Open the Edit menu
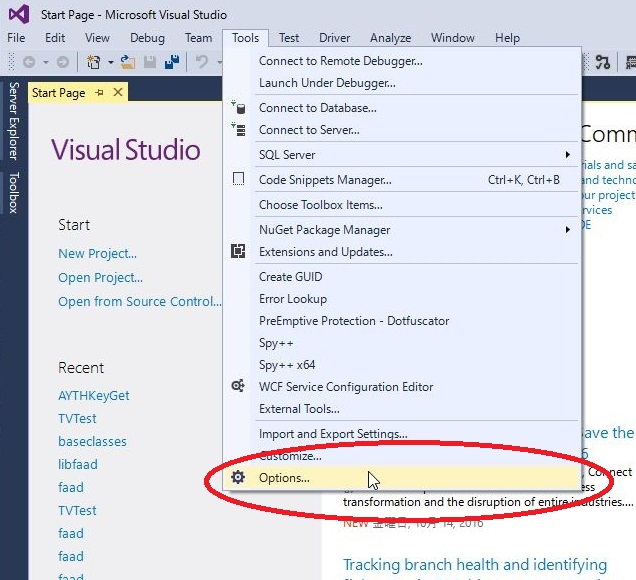The height and width of the screenshot is (580, 636). tap(55, 38)
